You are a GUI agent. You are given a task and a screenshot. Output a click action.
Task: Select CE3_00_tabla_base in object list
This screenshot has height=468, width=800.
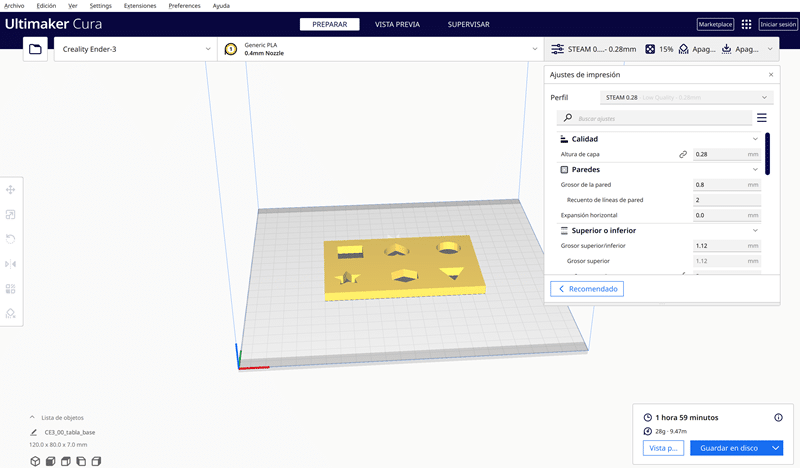coord(69,432)
